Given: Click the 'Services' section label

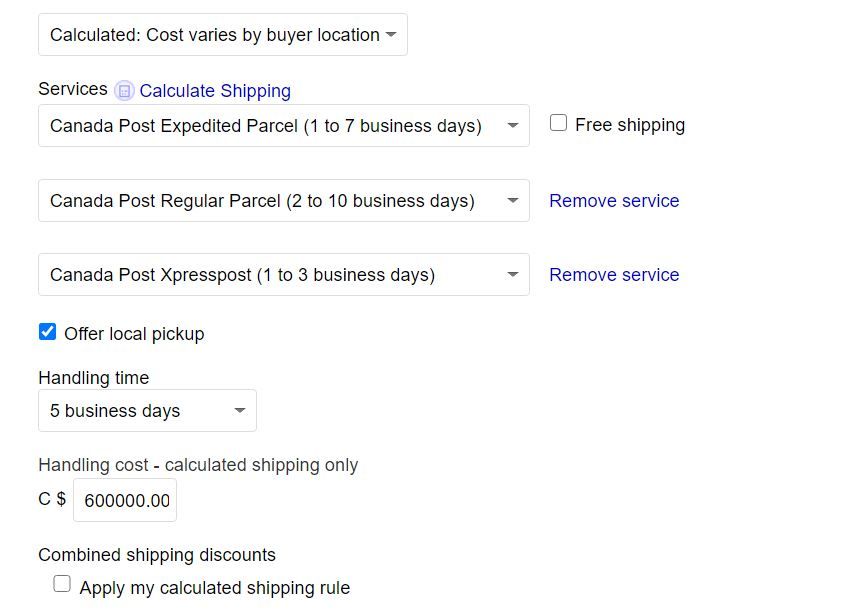Looking at the screenshot, I should pyautogui.click(x=73, y=89).
